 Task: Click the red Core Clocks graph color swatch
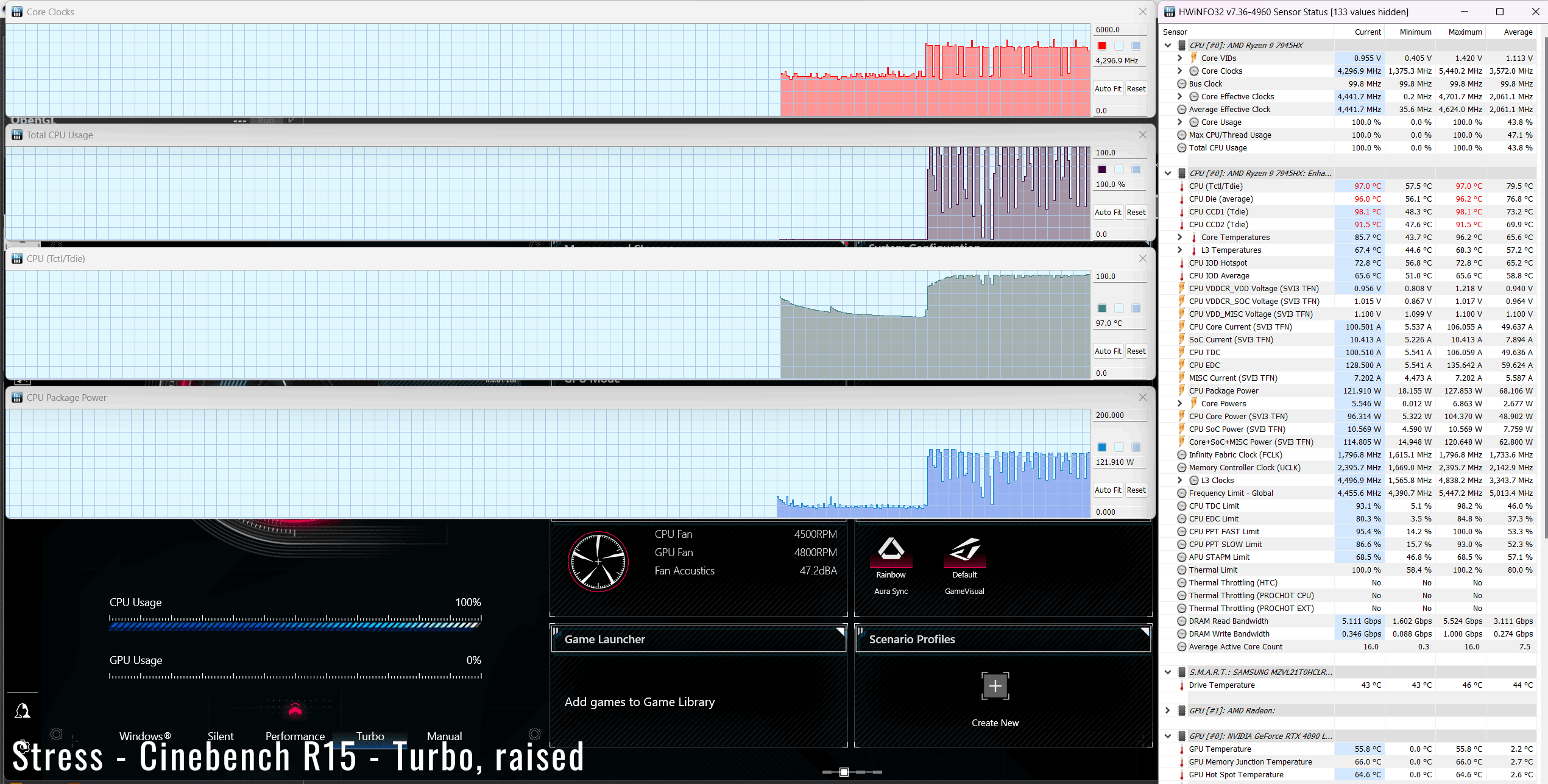pos(1102,46)
